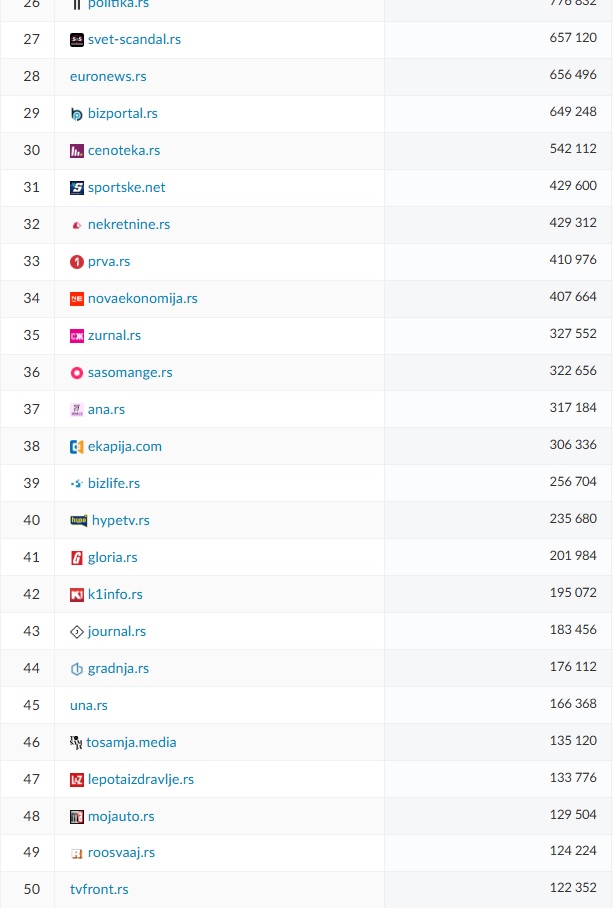Open the euronews.rs link
Image resolution: width=613 pixels, height=908 pixels.
(x=108, y=77)
